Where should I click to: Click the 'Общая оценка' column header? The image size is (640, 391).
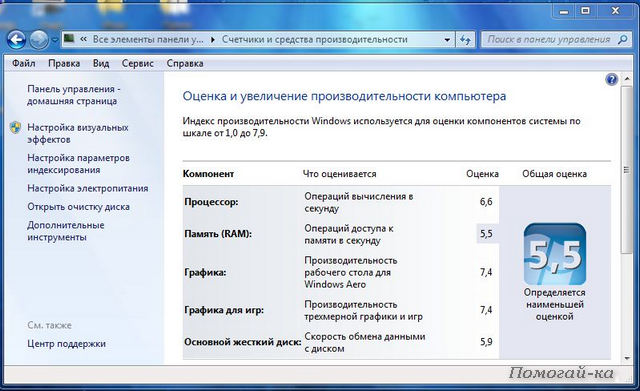[554, 174]
